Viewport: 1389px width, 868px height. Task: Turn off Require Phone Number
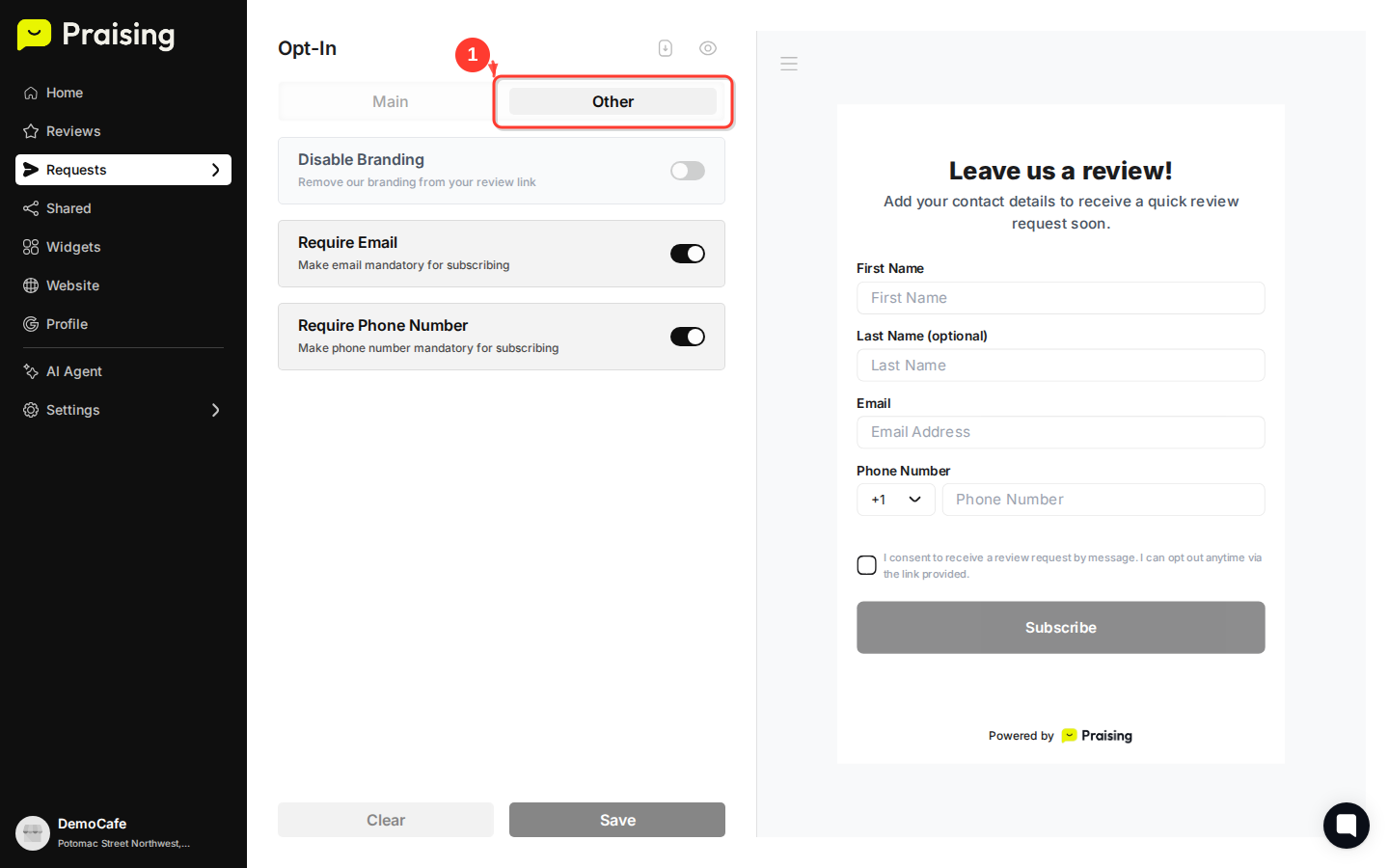[x=688, y=337]
